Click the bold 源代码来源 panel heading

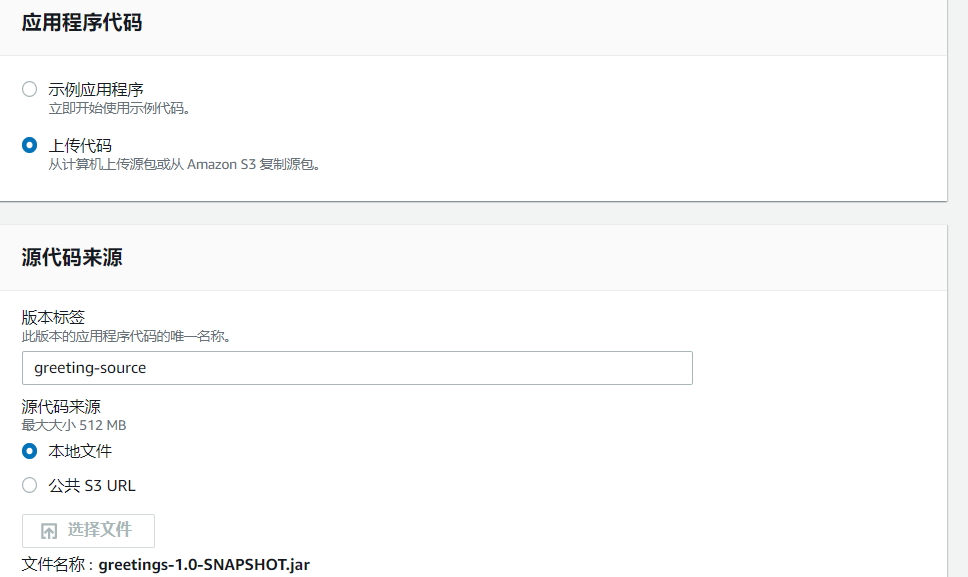(72, 257)
